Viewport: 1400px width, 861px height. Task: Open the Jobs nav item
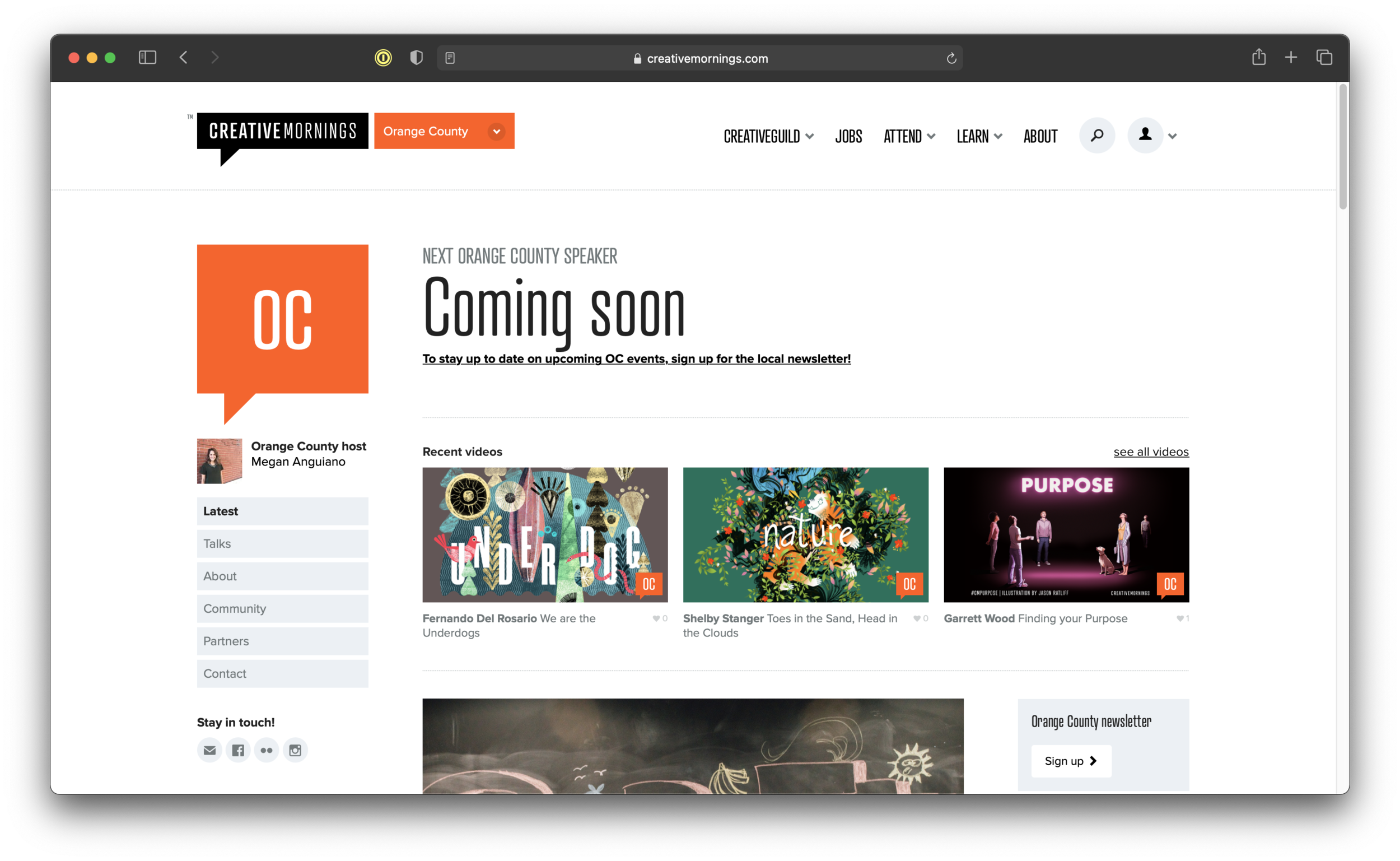click(x=848, y=136)
